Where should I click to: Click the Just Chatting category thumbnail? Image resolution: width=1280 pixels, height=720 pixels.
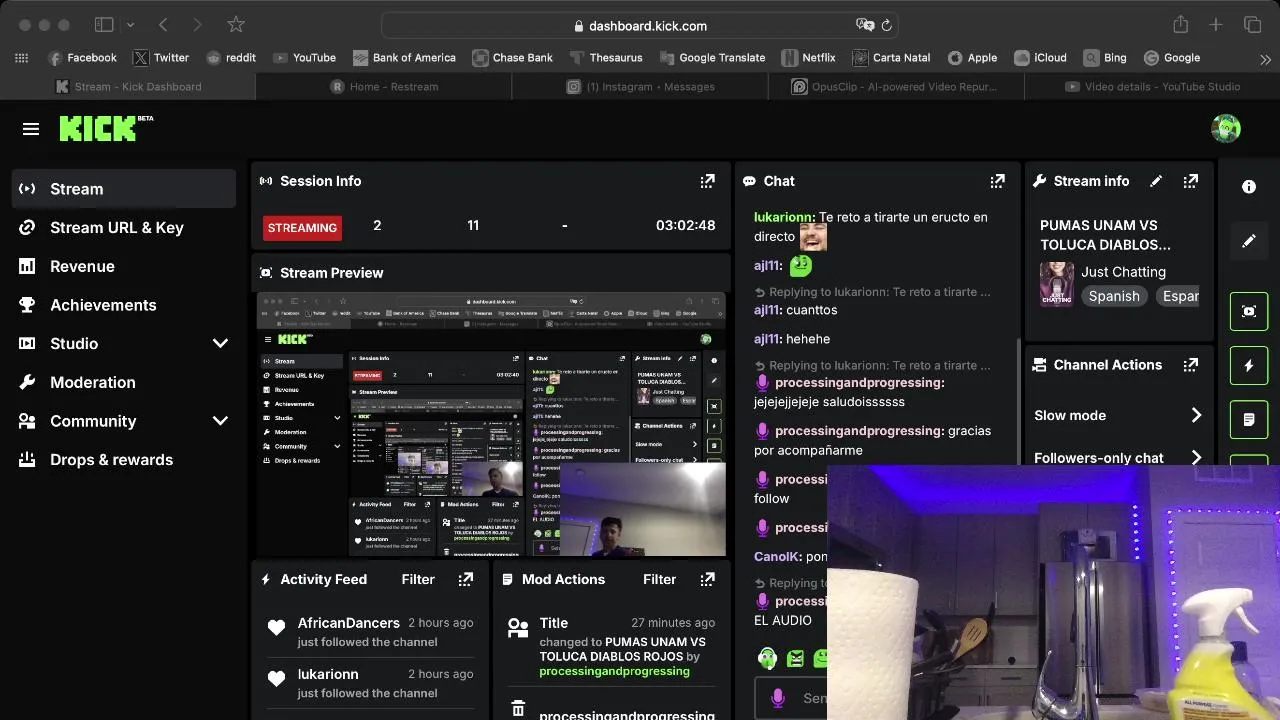point(1057,284)
